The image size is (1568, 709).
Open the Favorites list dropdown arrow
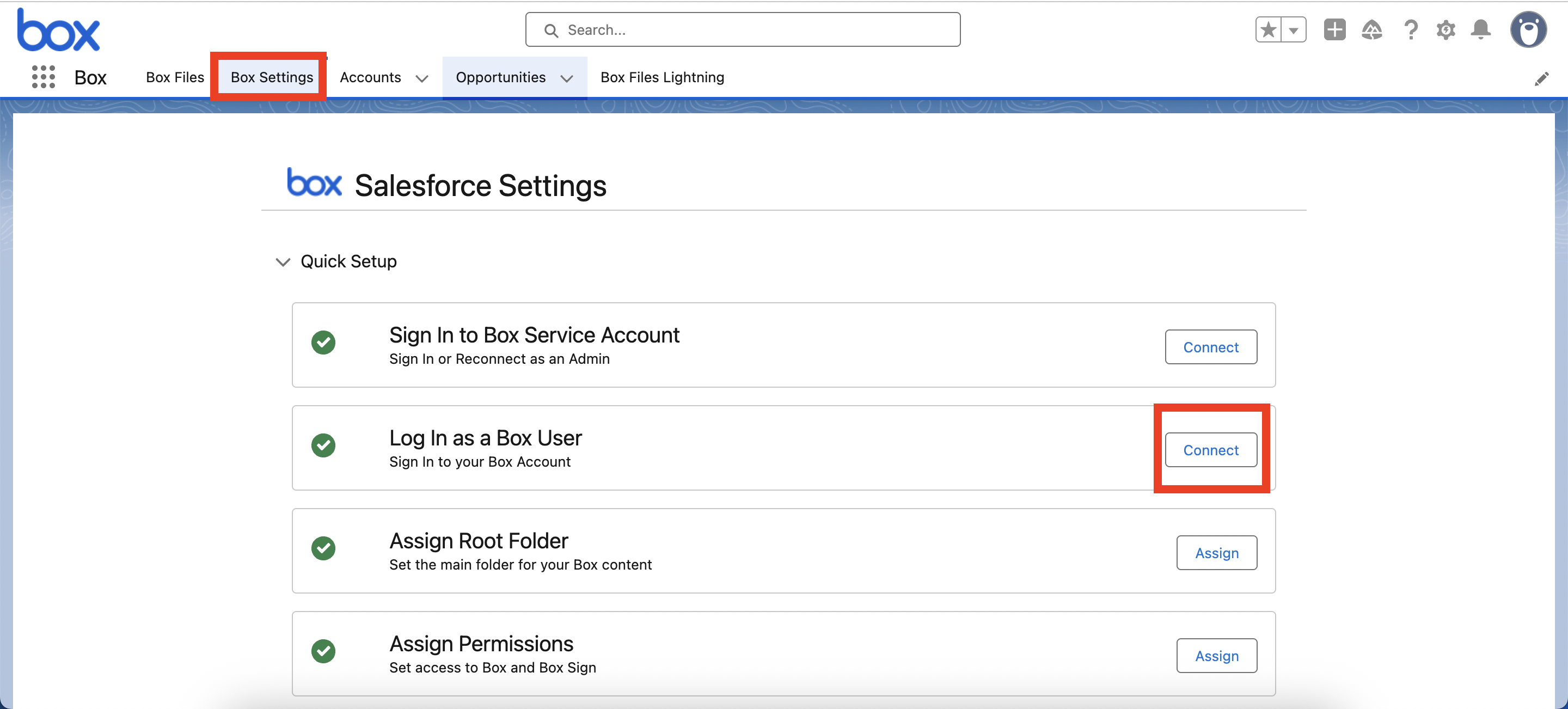1294,30
